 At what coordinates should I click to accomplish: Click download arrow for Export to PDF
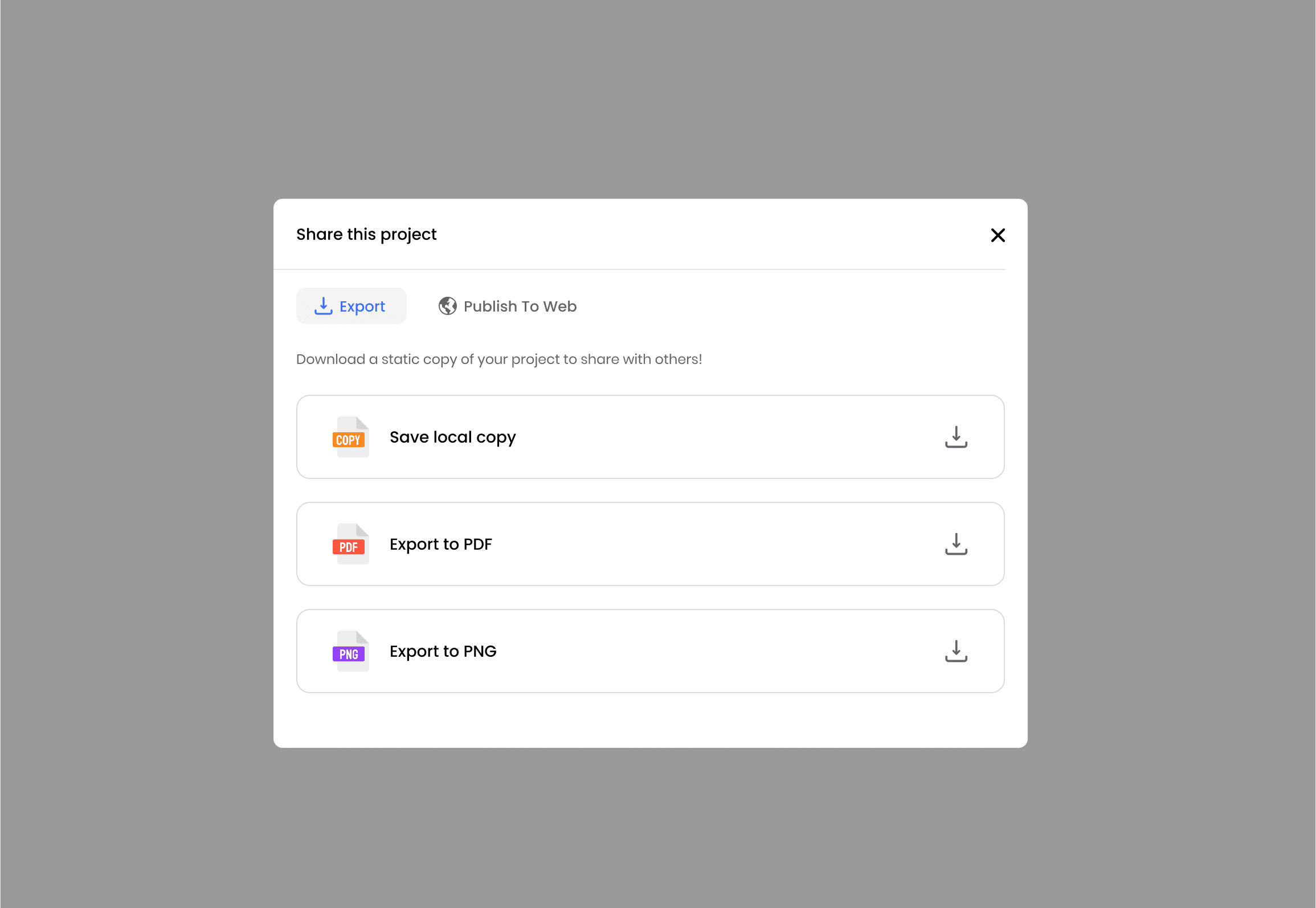[956, 544]
